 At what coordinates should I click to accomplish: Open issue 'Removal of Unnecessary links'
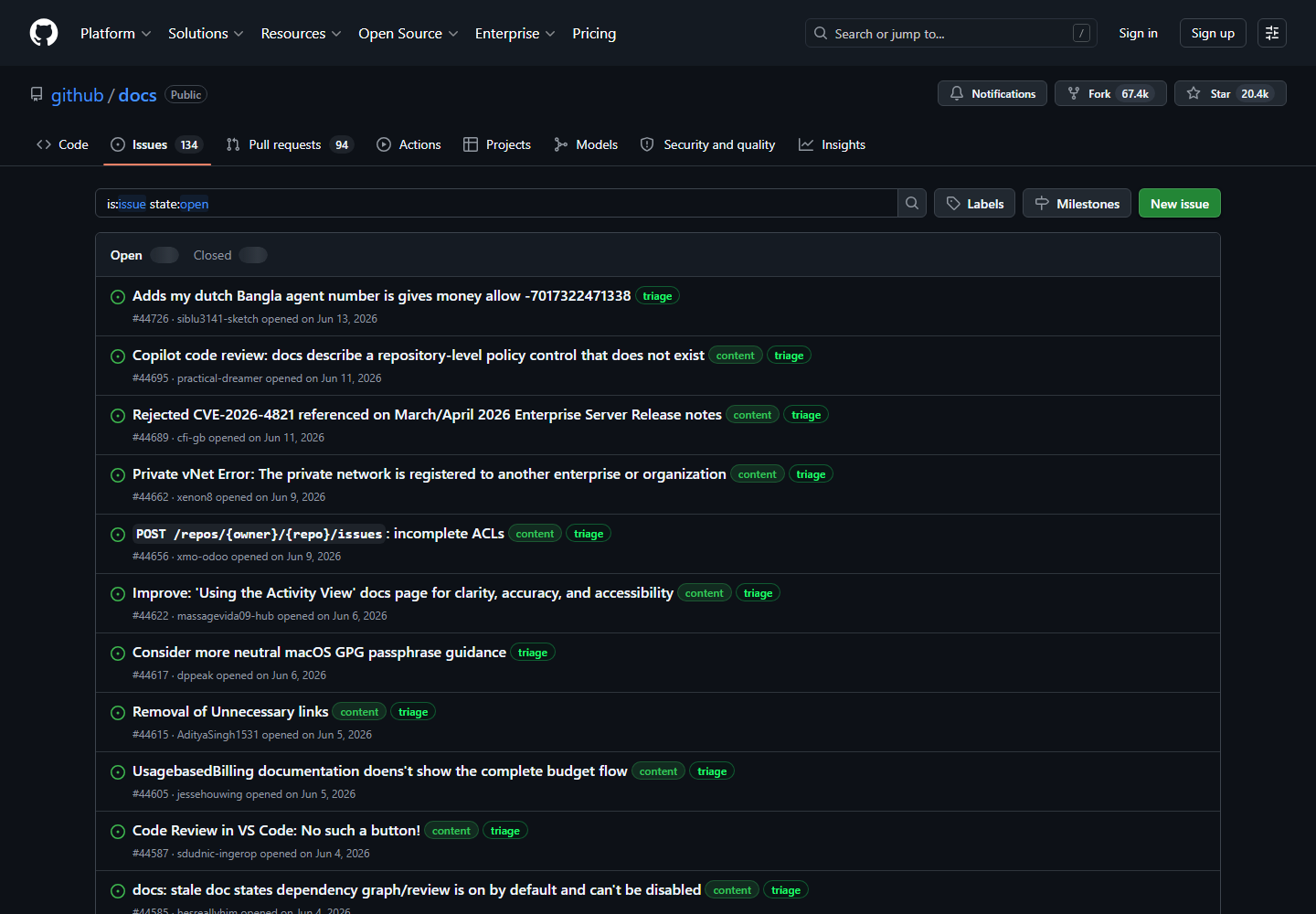[x=230, y=711]
